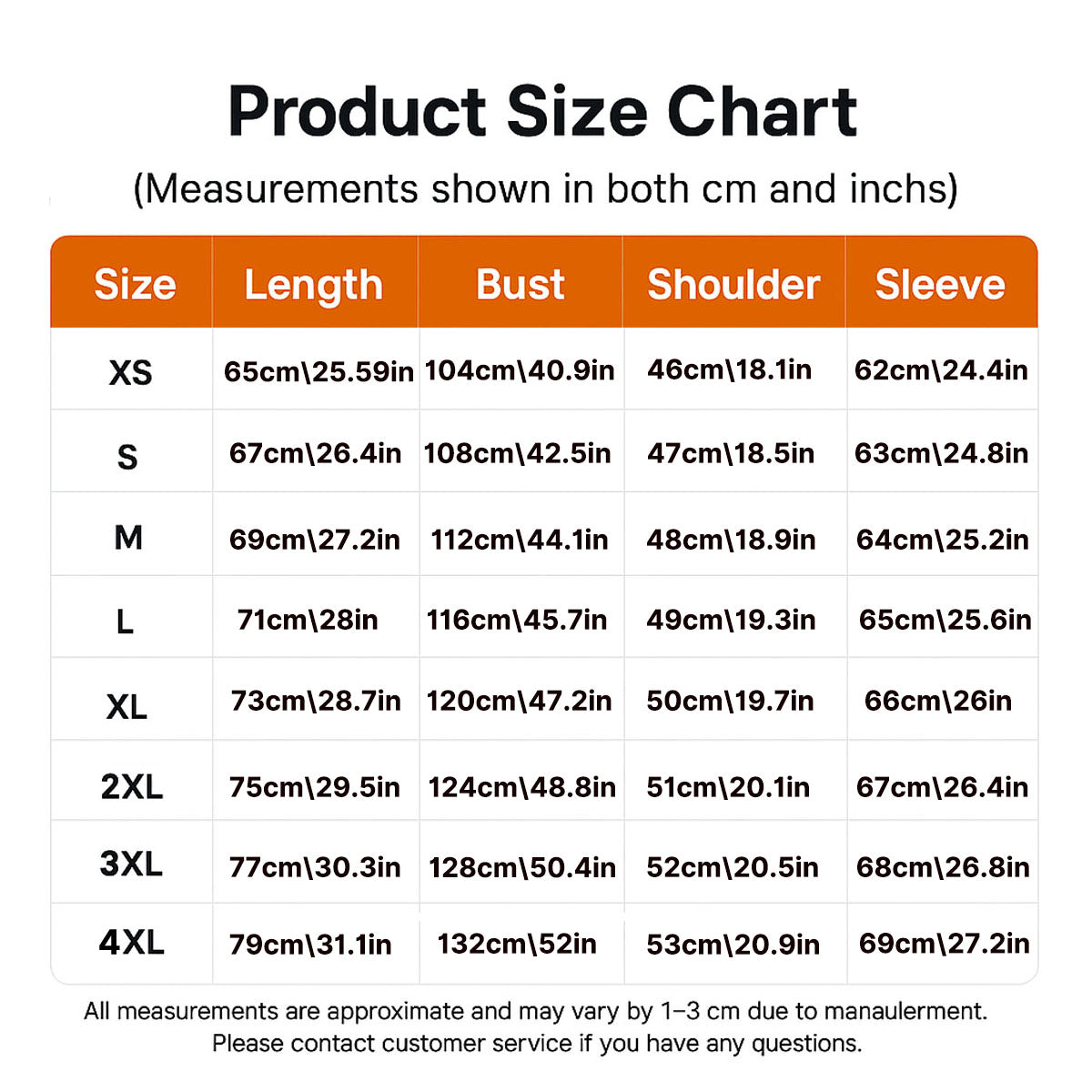Click the 63cm\24.8in sleeve cell
This screenshot has width=1092, height=1092.
click(x=941, y=453)
